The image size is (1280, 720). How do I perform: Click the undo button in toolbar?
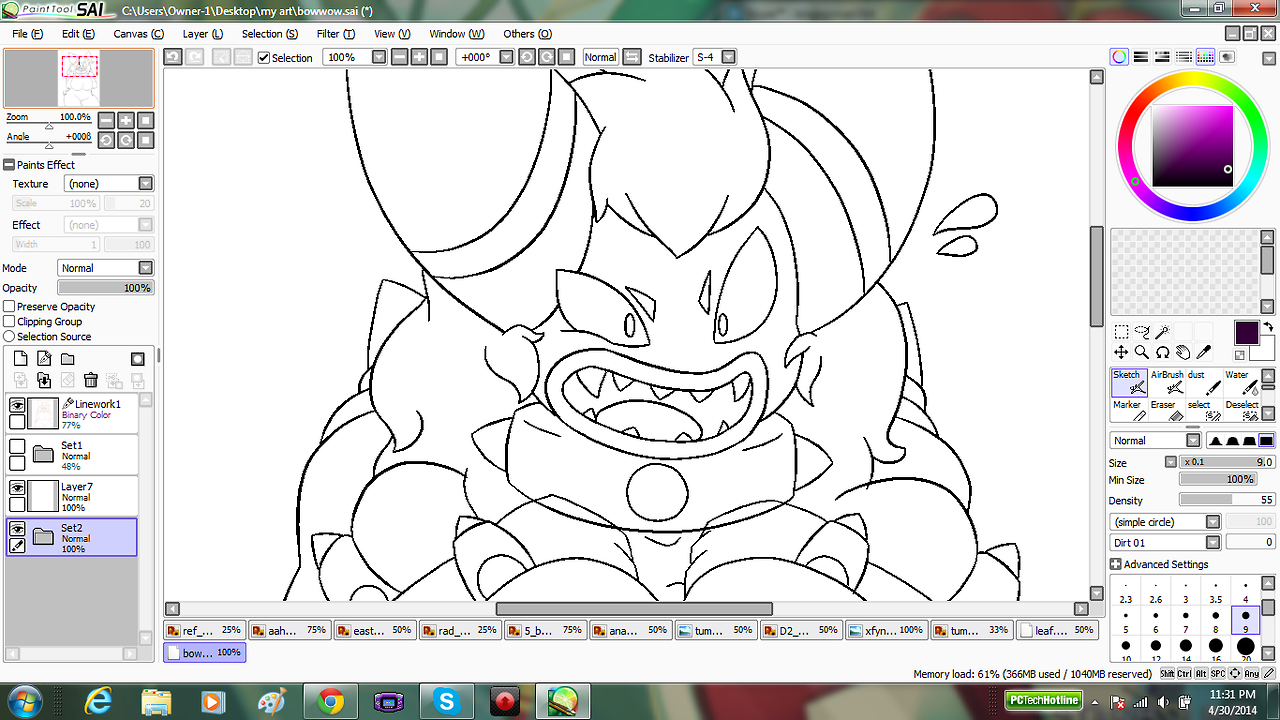173,58
